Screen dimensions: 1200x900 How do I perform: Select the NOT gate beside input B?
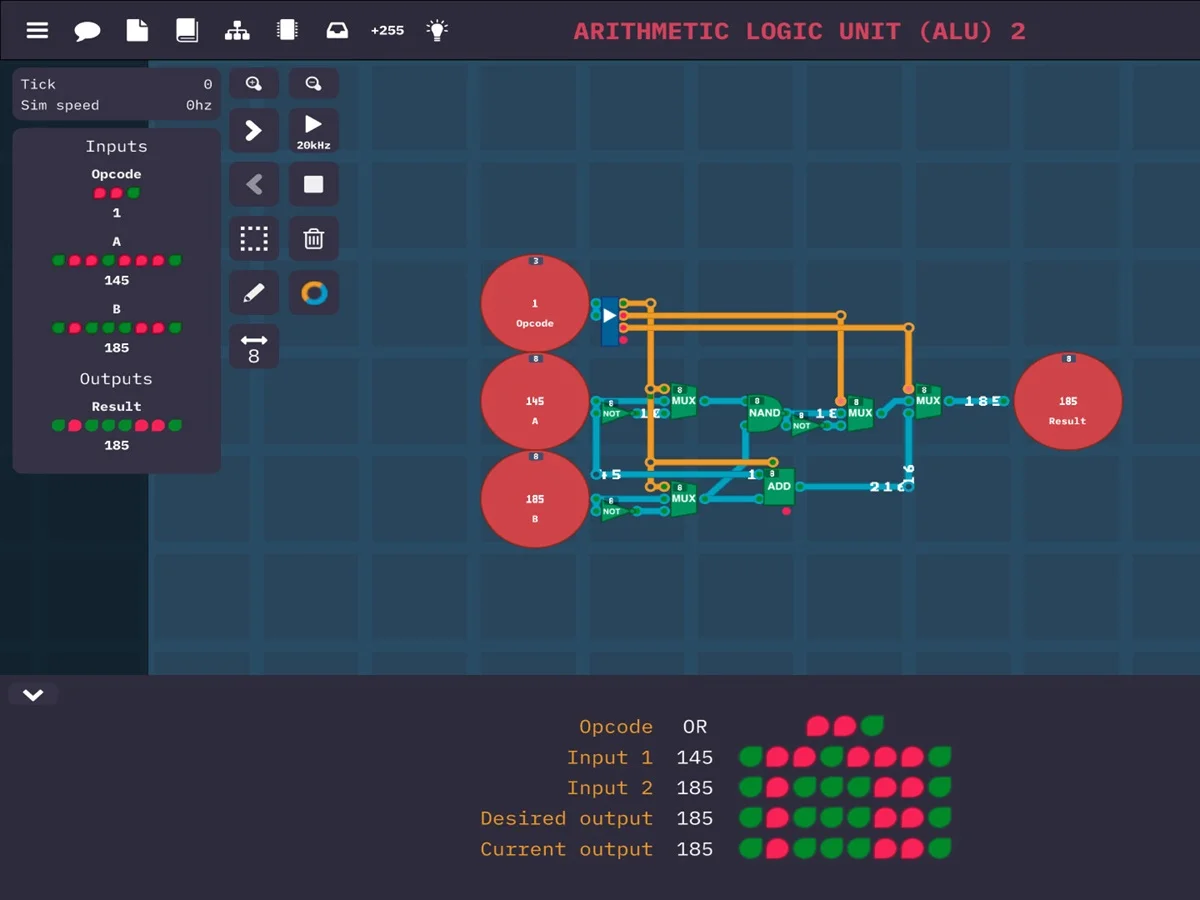click(612, 510)
